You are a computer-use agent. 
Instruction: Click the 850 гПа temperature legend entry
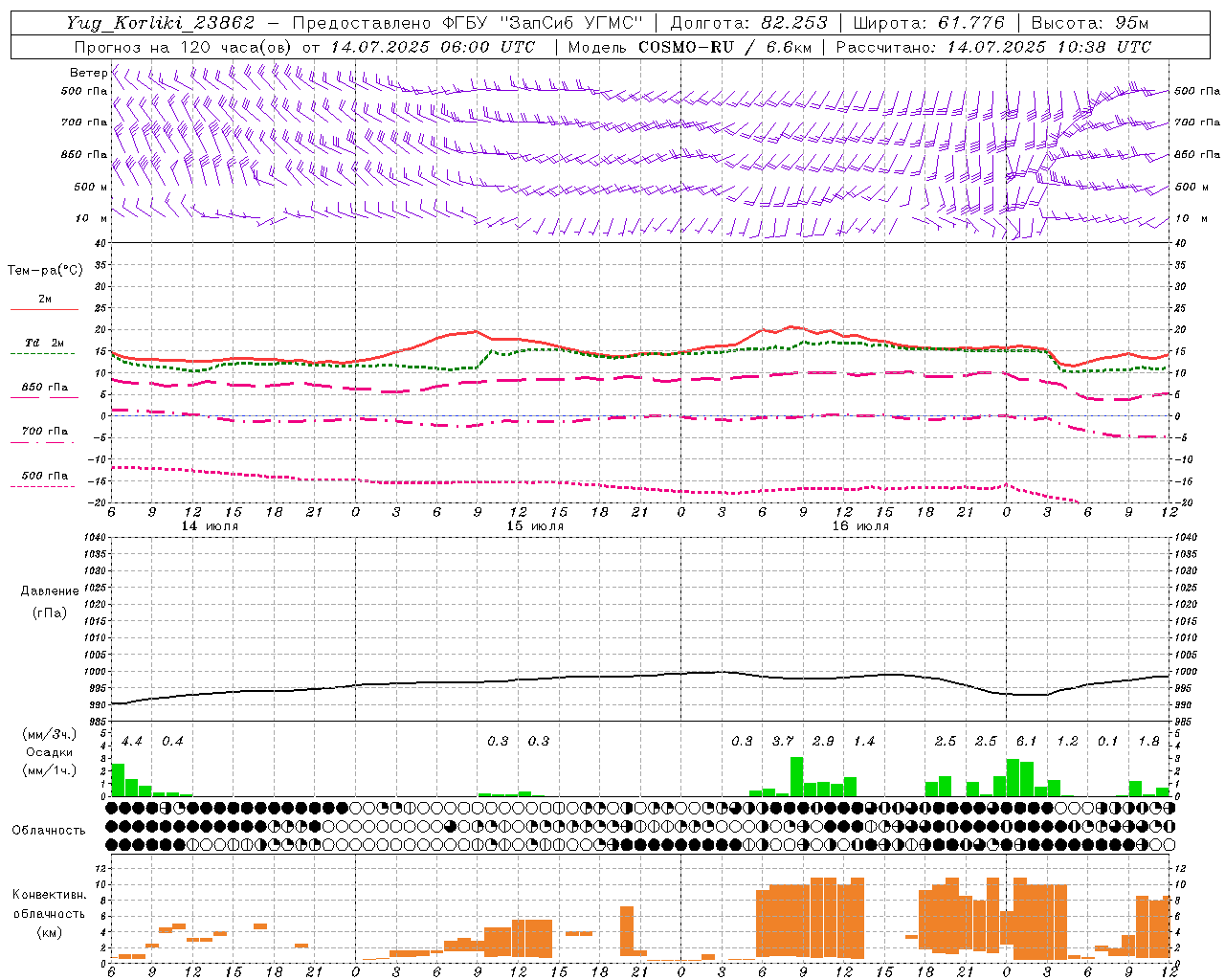click(45, 388)
